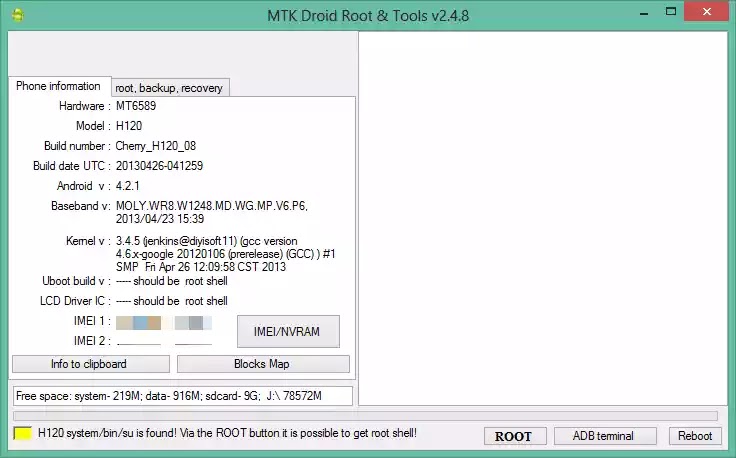The image size is (736, 458).
Task: Click inside the empty log panel on the right
Action: tap(543, 218)
